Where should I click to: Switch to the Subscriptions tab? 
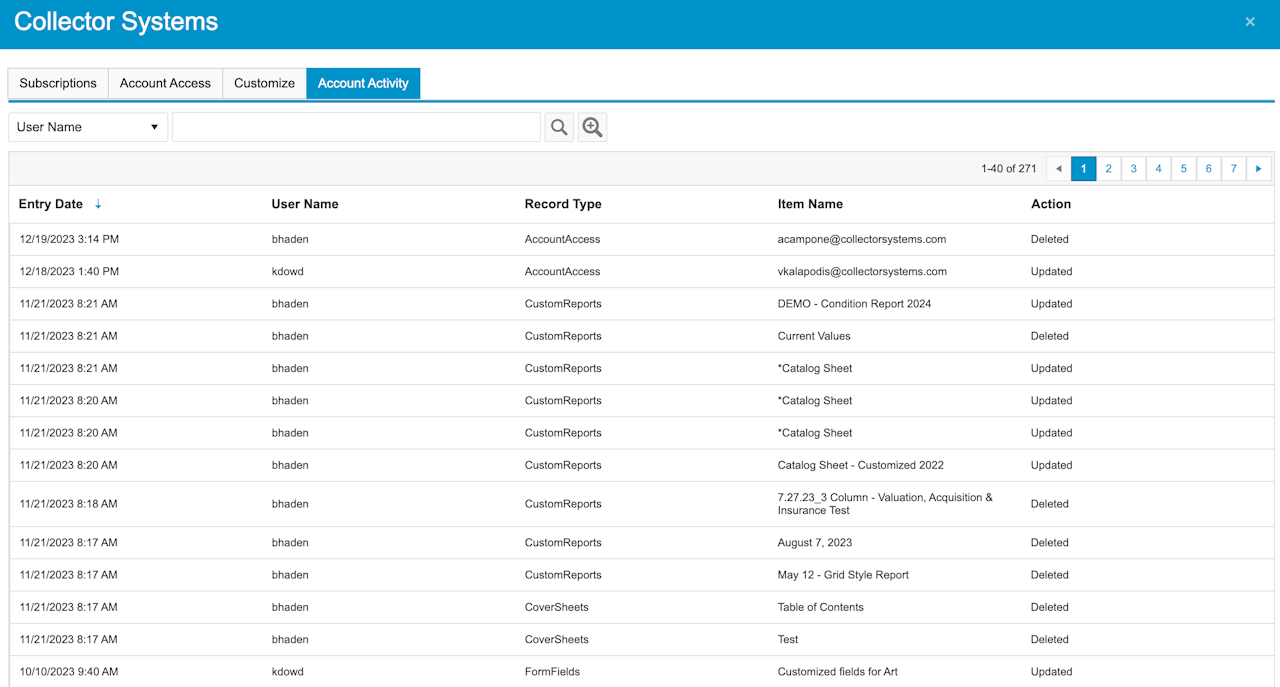58,83
